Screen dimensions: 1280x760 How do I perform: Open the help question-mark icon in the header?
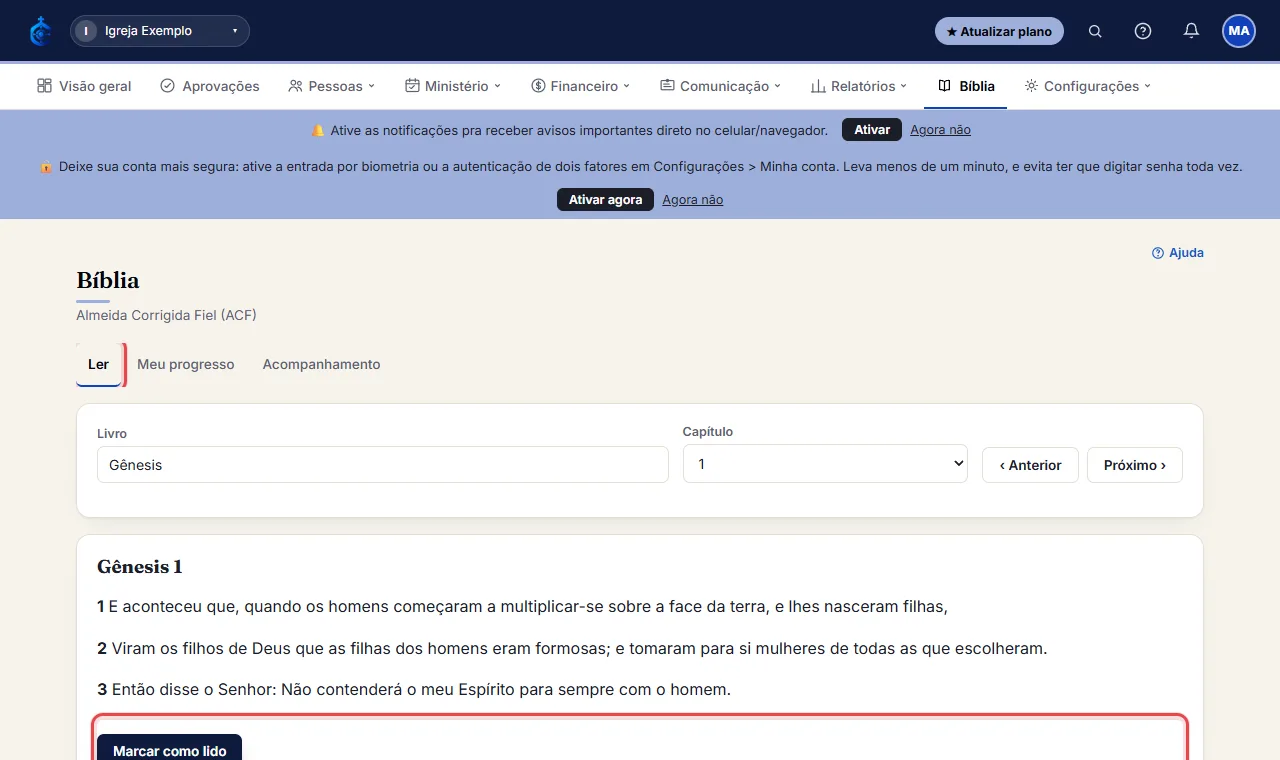(1143, 31)
